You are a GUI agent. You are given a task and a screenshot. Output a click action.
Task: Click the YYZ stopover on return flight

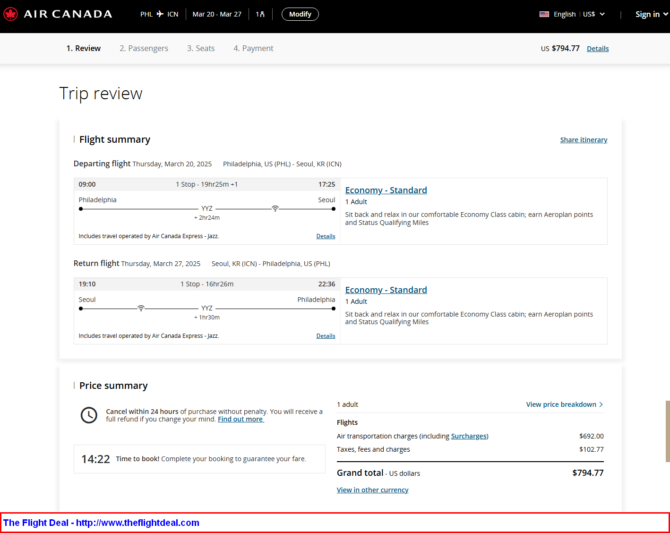click(207, 308)
